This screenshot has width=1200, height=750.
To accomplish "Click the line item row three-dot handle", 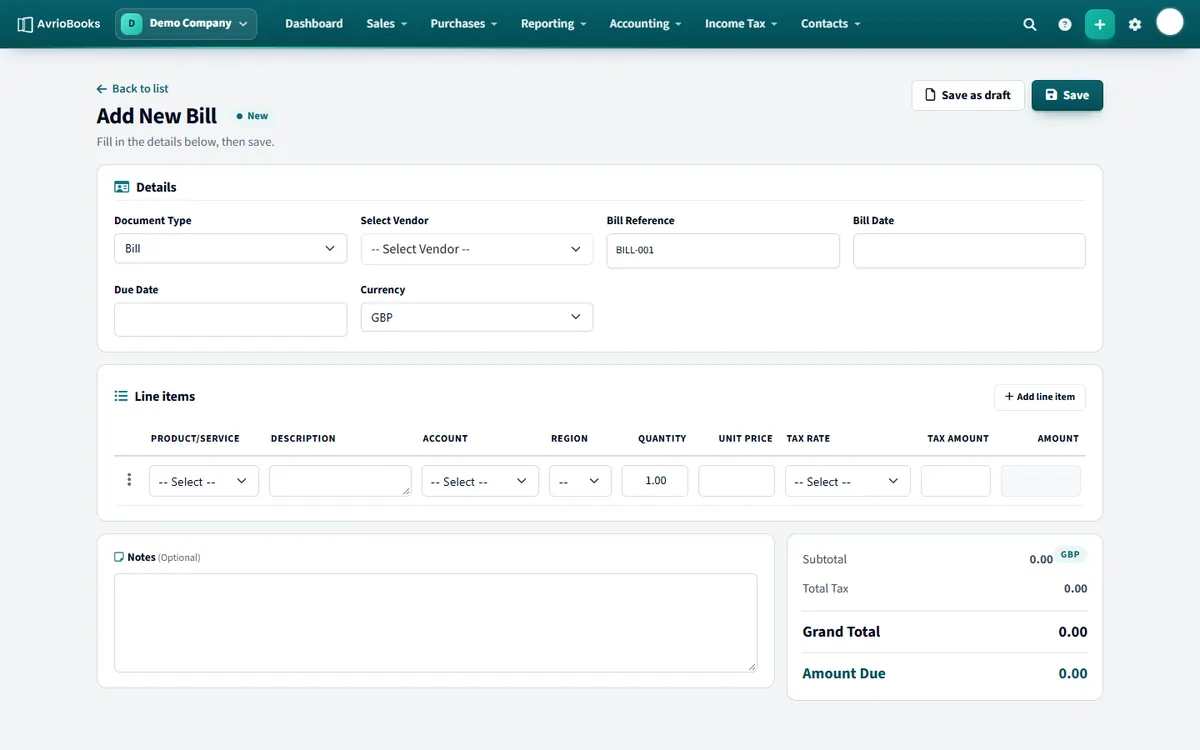I will [129, 480].
